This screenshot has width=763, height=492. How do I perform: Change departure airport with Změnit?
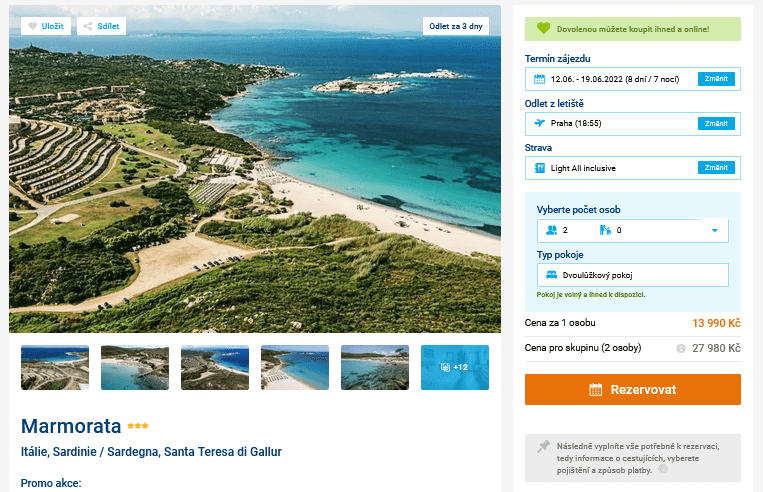[716, 123]
